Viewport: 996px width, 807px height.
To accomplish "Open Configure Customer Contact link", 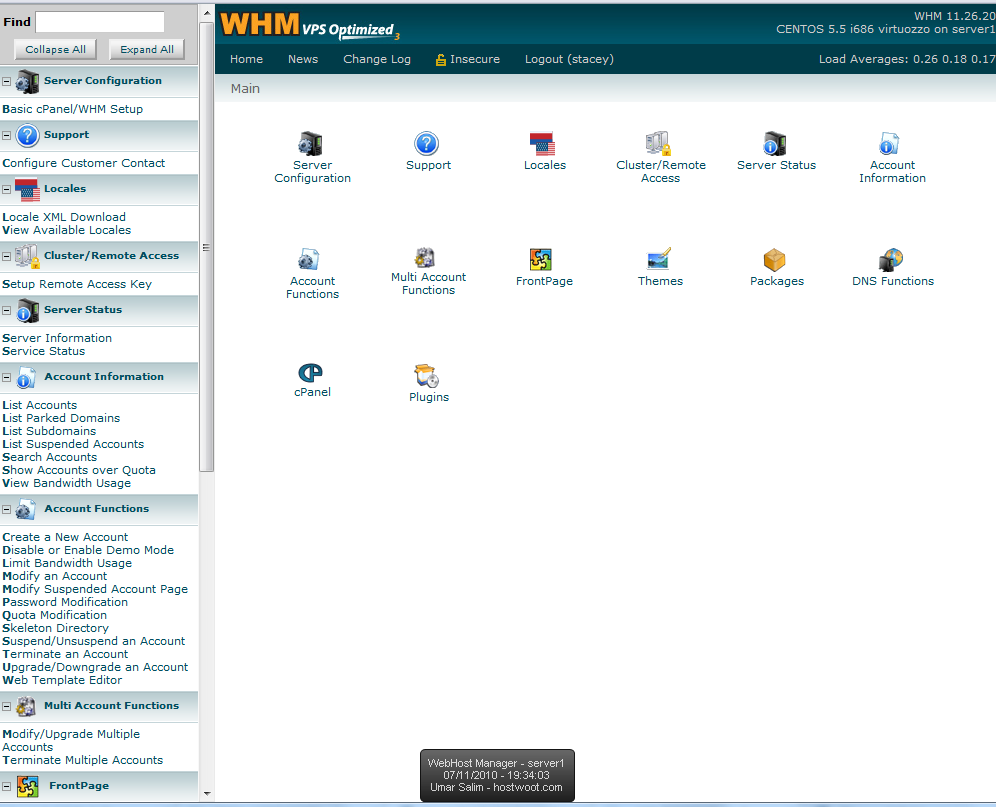I will 83,163.
